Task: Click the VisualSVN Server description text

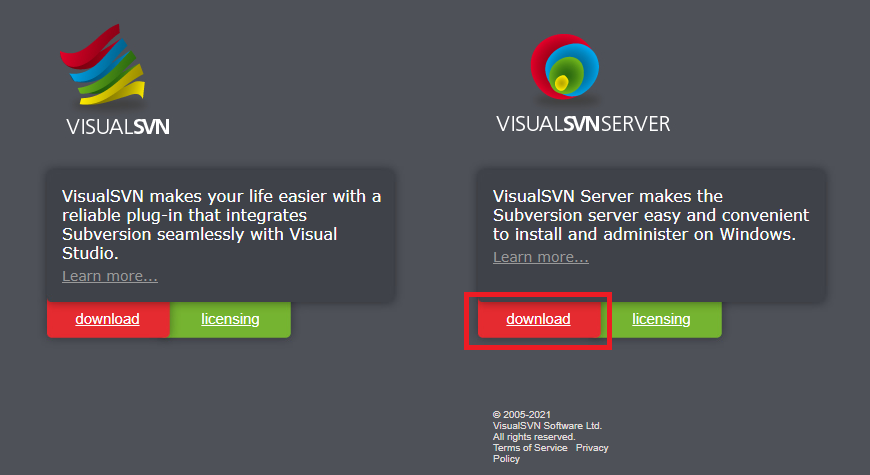Action: click(x=651, y=215)
